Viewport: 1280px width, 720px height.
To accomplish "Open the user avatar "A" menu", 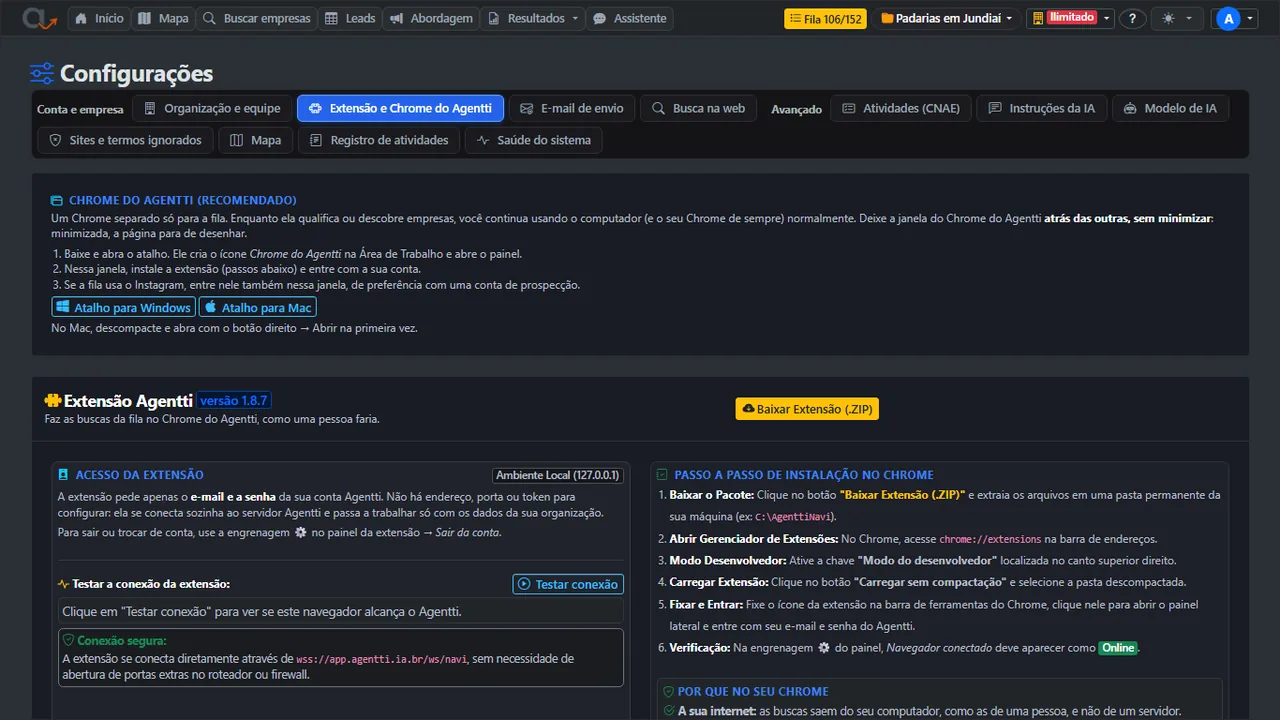I will pos(1235,18).
